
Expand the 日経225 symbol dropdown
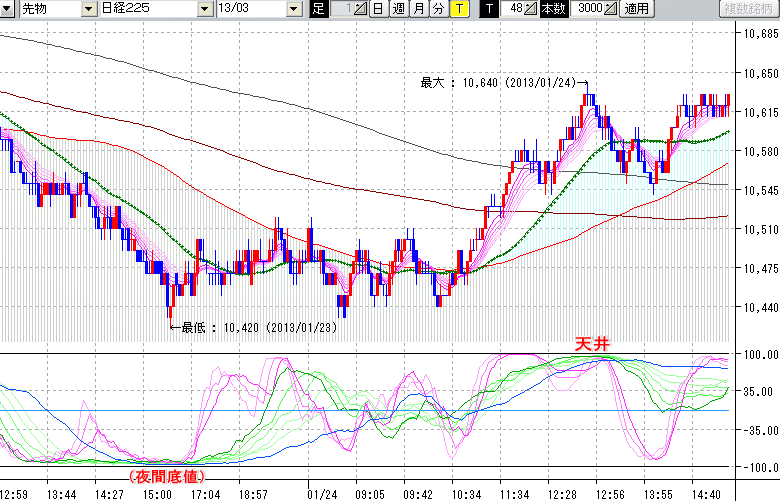[x=204, y=9]
